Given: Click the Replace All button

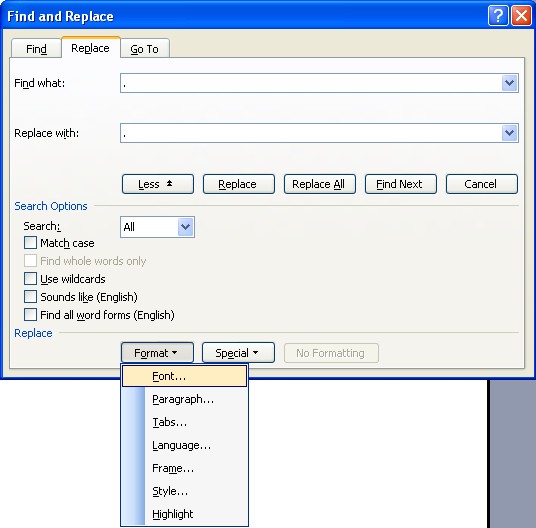Looking at the screenshot, I should 320,184.
